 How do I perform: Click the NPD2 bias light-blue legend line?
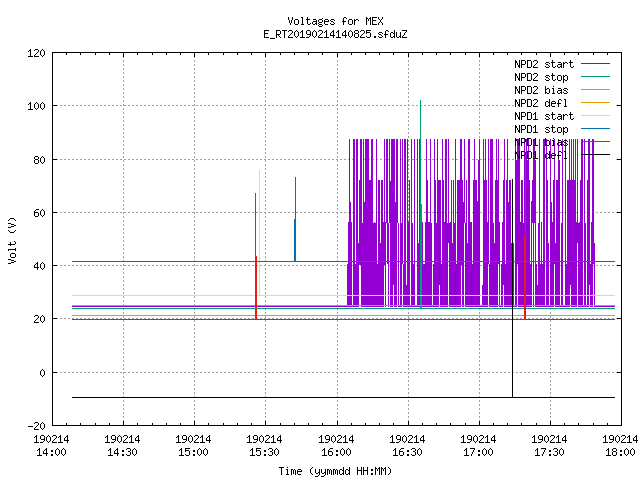[596, 90]
